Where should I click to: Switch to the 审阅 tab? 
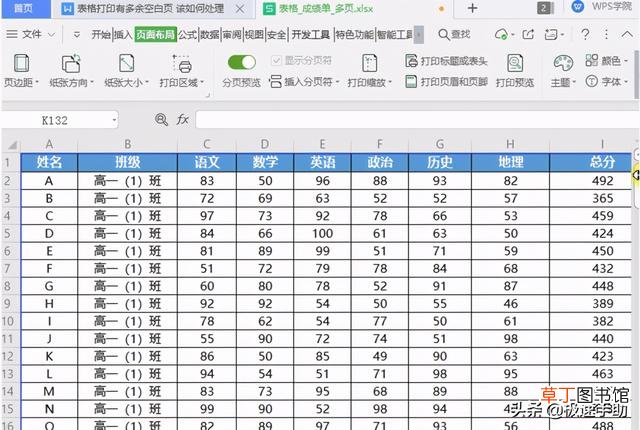[232, 35]
